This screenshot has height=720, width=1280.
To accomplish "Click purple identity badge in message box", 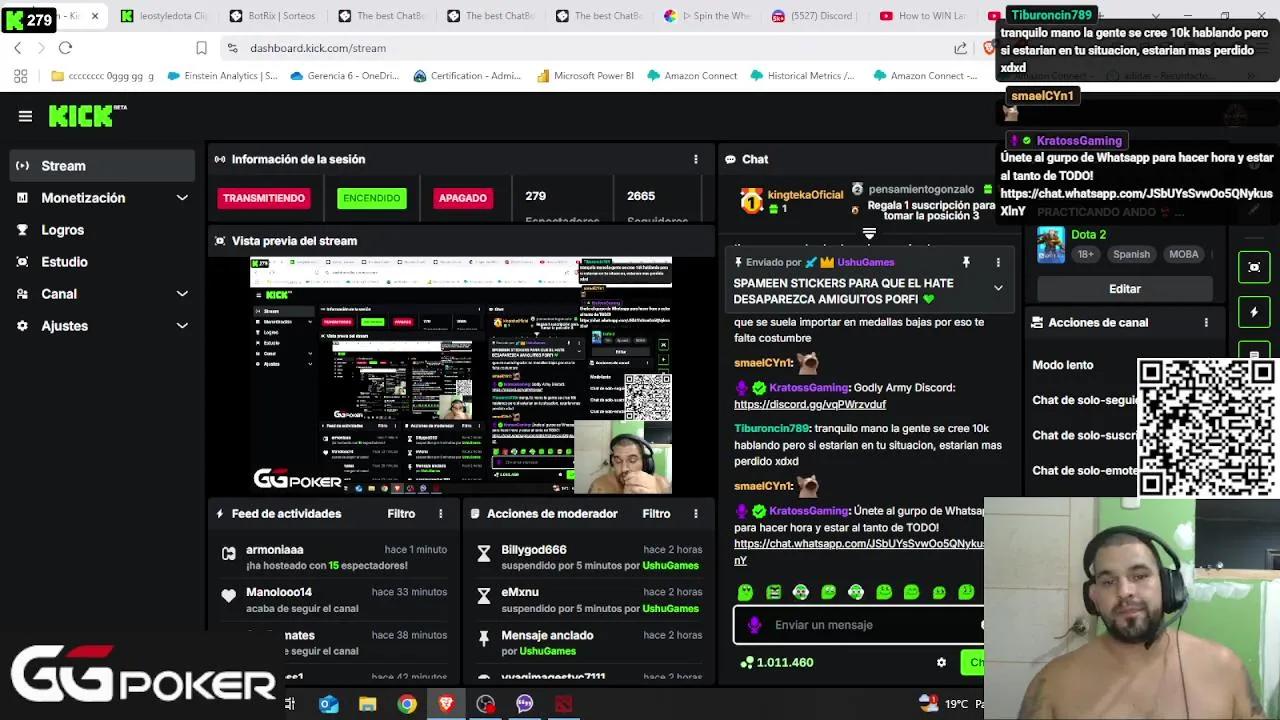I will coord(754,625).
